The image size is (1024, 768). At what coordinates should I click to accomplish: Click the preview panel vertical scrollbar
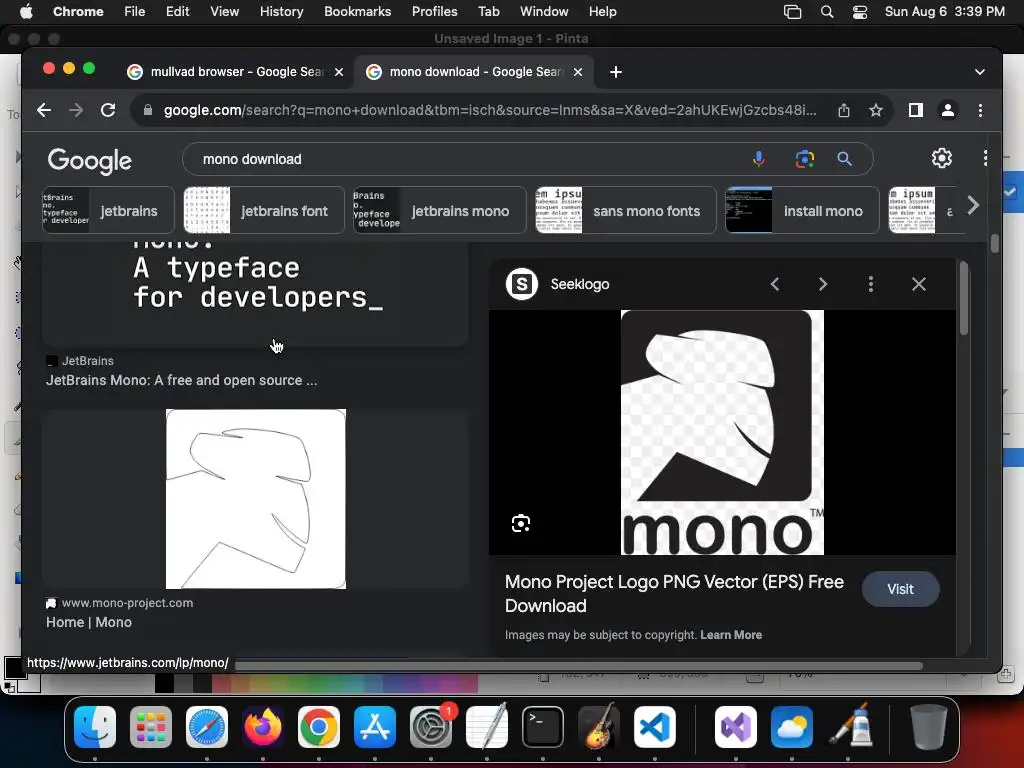coord(964,299)
